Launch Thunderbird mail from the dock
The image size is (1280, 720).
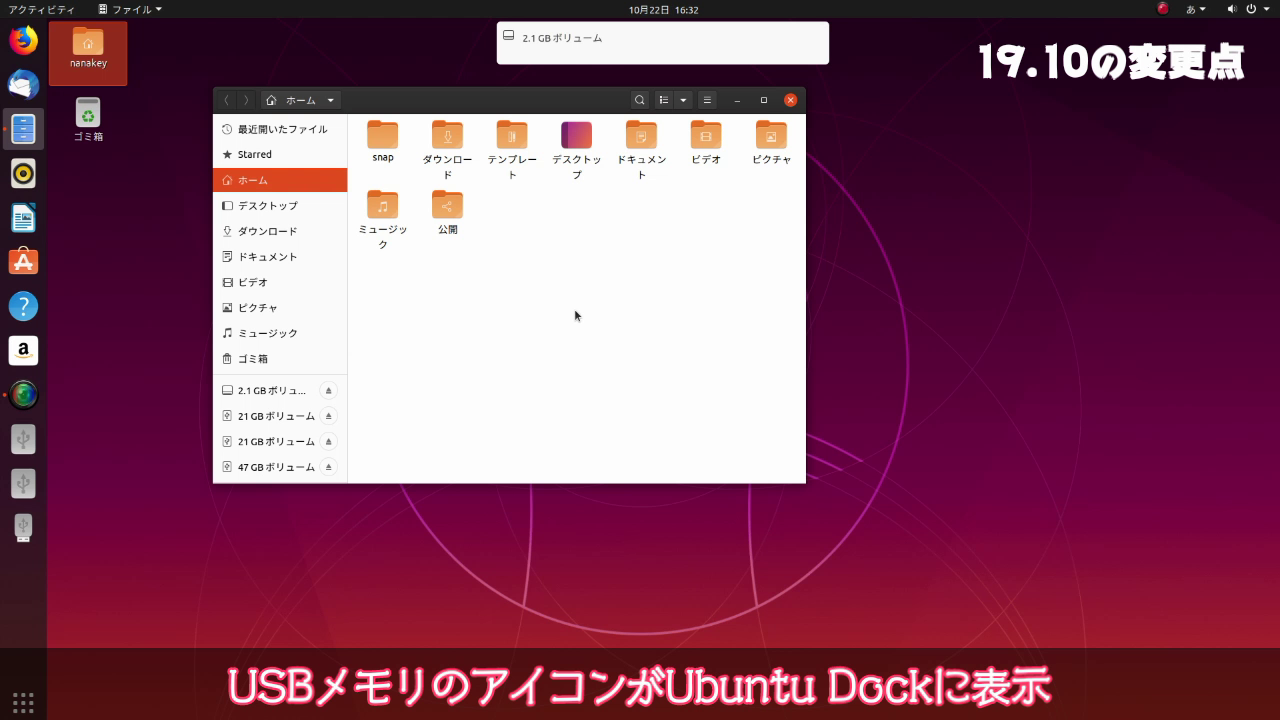pyautogui.click(x=23, y=85)
